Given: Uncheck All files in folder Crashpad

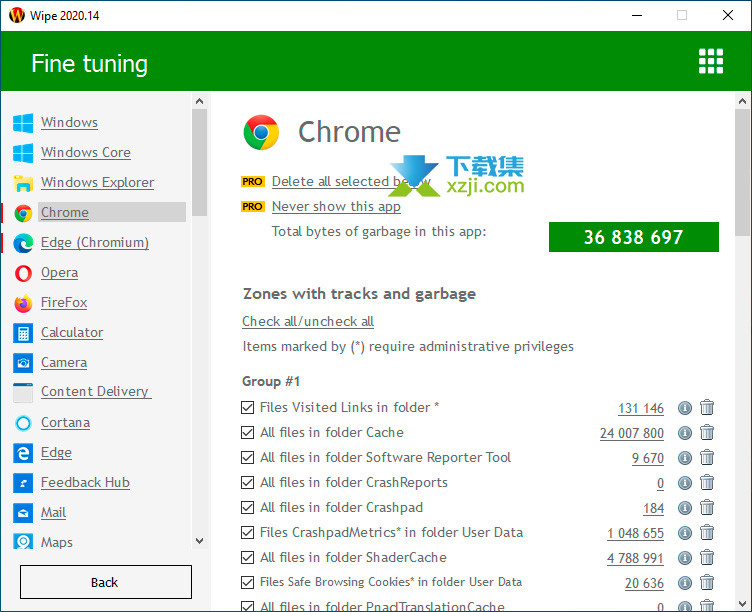Looking at the screenshot, I should coord(247,507).
